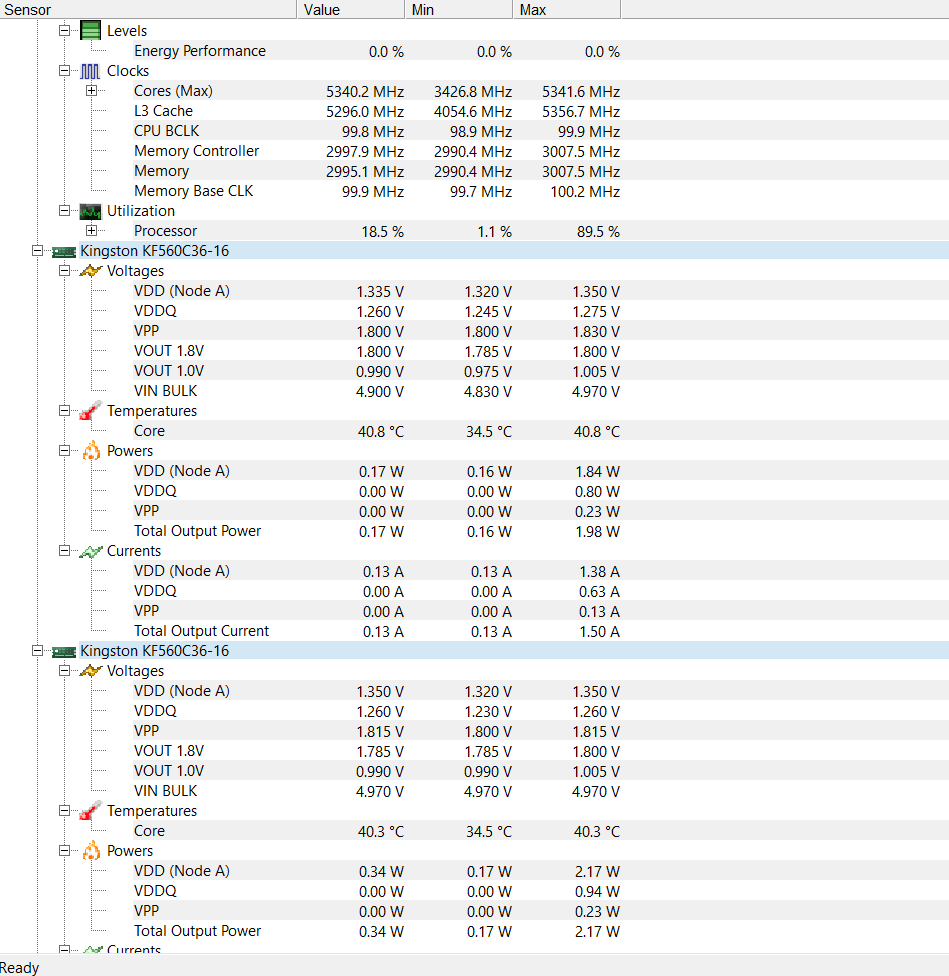949x976 pixels.
Task: Click the Sensor column header
Action: click(150, 9)
